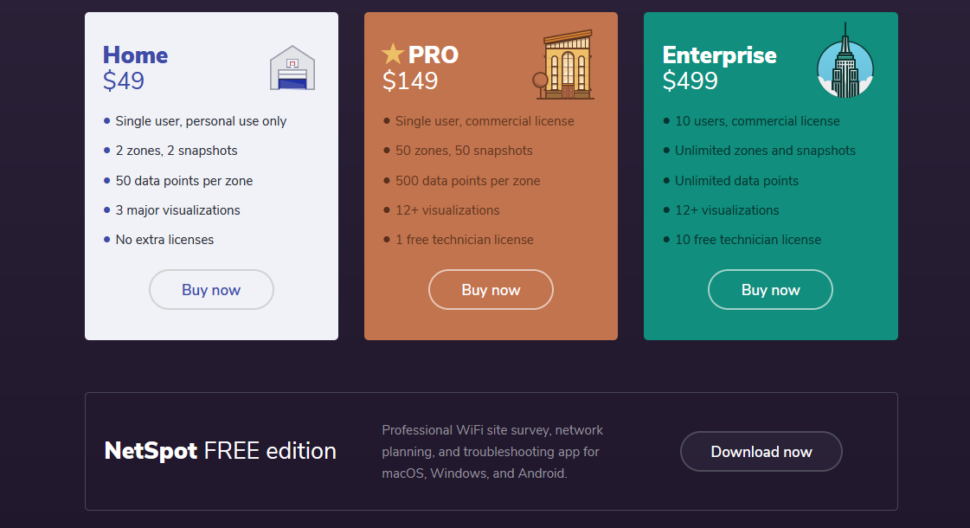The width and height of the screenshot is (970, 528).
Task: Click the PRO plan title
Action: 433,55
